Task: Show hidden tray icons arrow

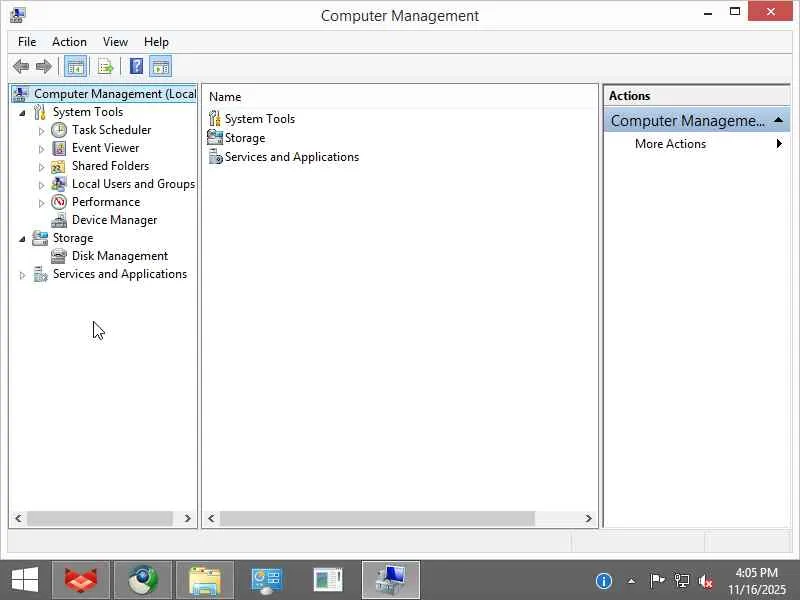Action: 631,581
